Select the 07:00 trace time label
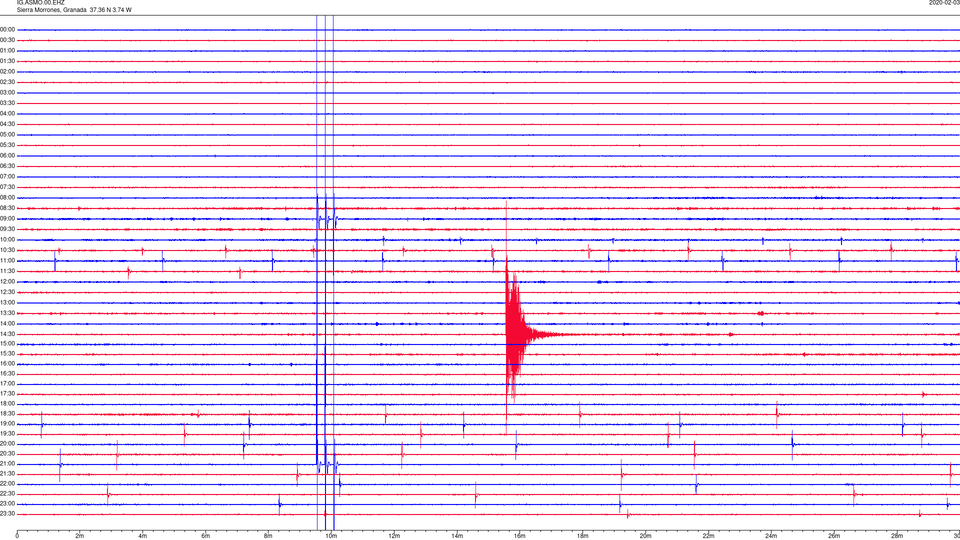The width and height of the screenshot is (960, 540). tap(7, 176)
